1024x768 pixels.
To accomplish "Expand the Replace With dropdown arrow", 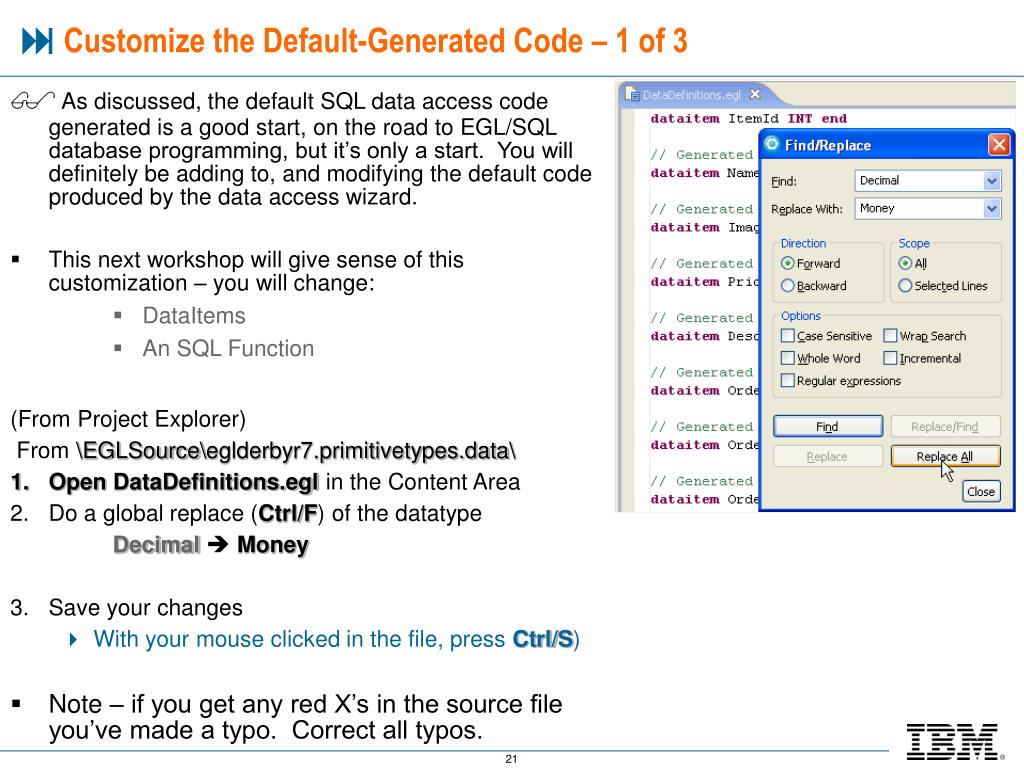I will tap(991, 209).
